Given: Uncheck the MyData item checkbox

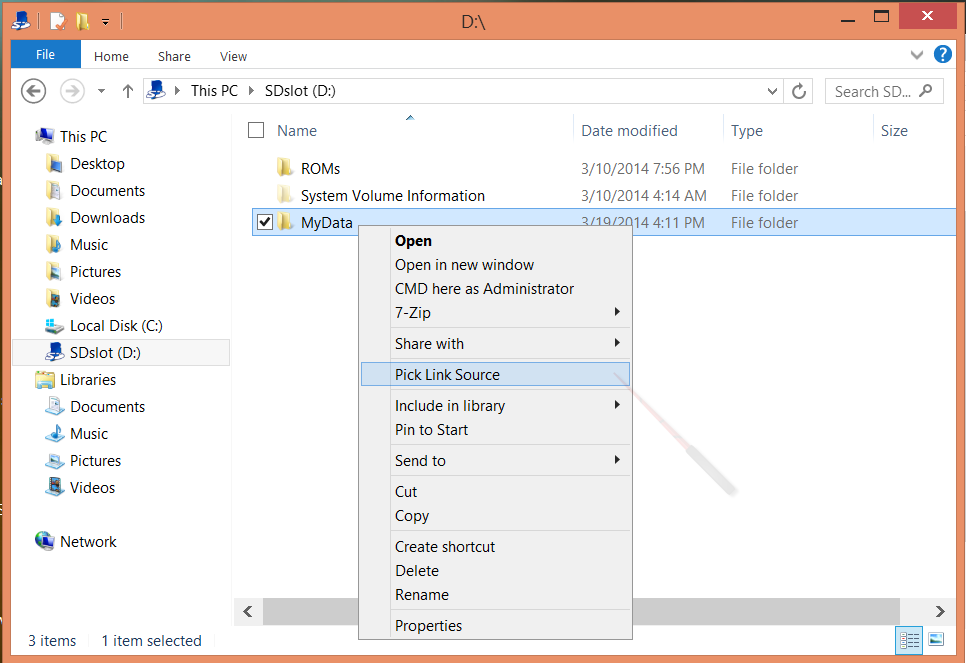Looking at the screenshot, I should coord(264,222).
